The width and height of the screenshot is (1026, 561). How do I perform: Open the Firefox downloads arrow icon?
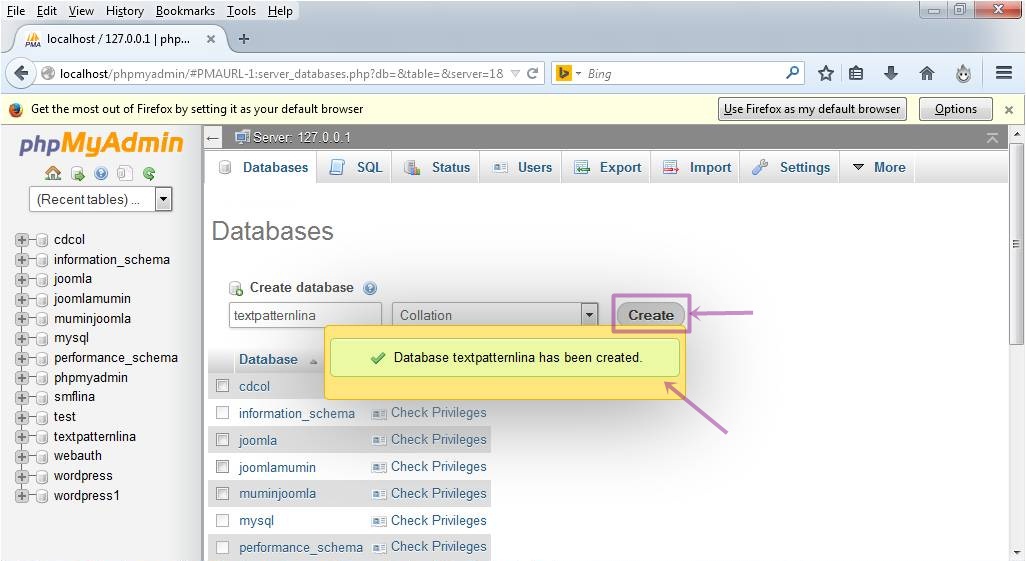pyautogui.click(x=891, y=73)
